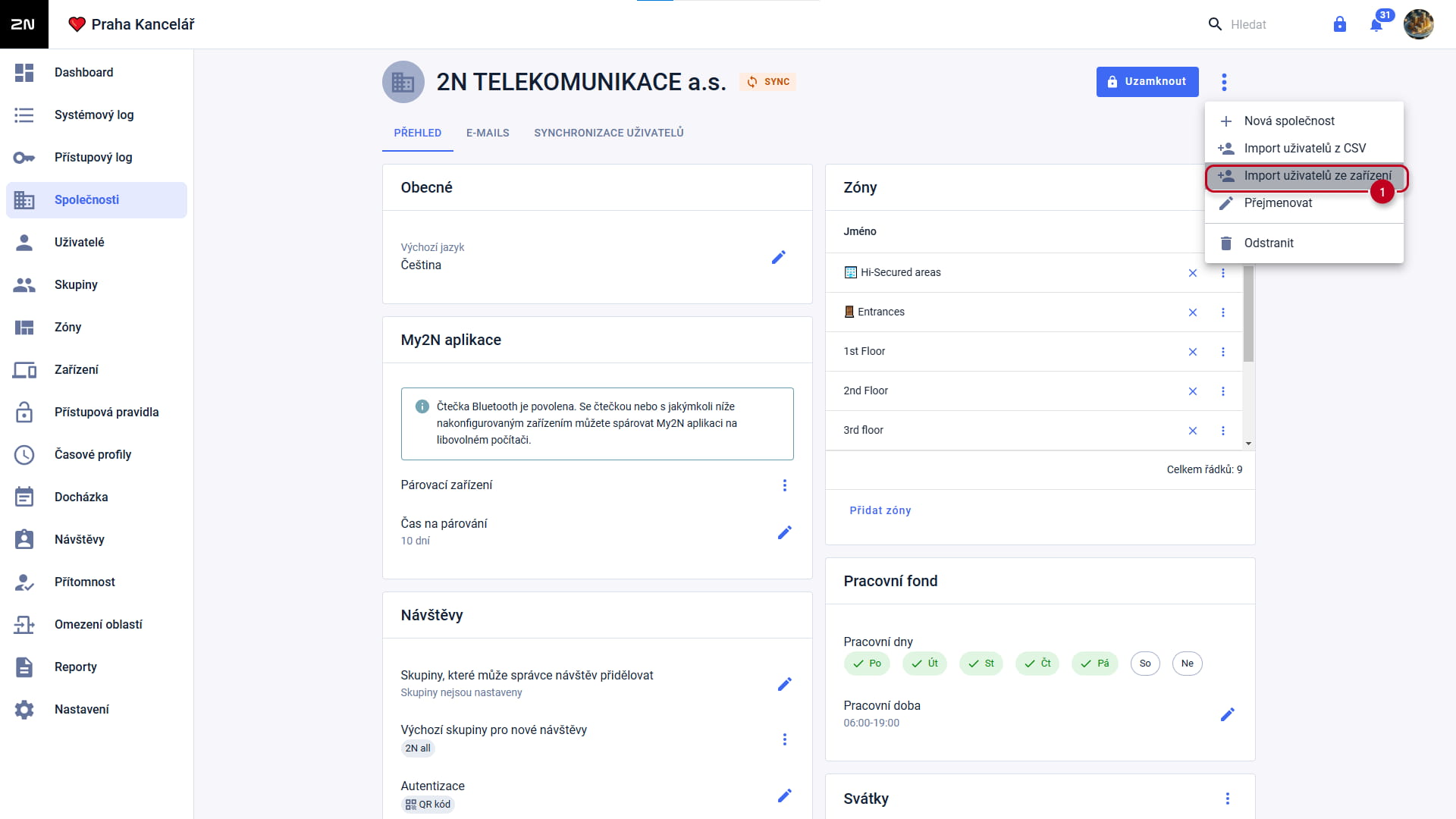Remove 2nd Floor zone
The width and height of the screenshot is (1456, 819).
[1192, 391]
